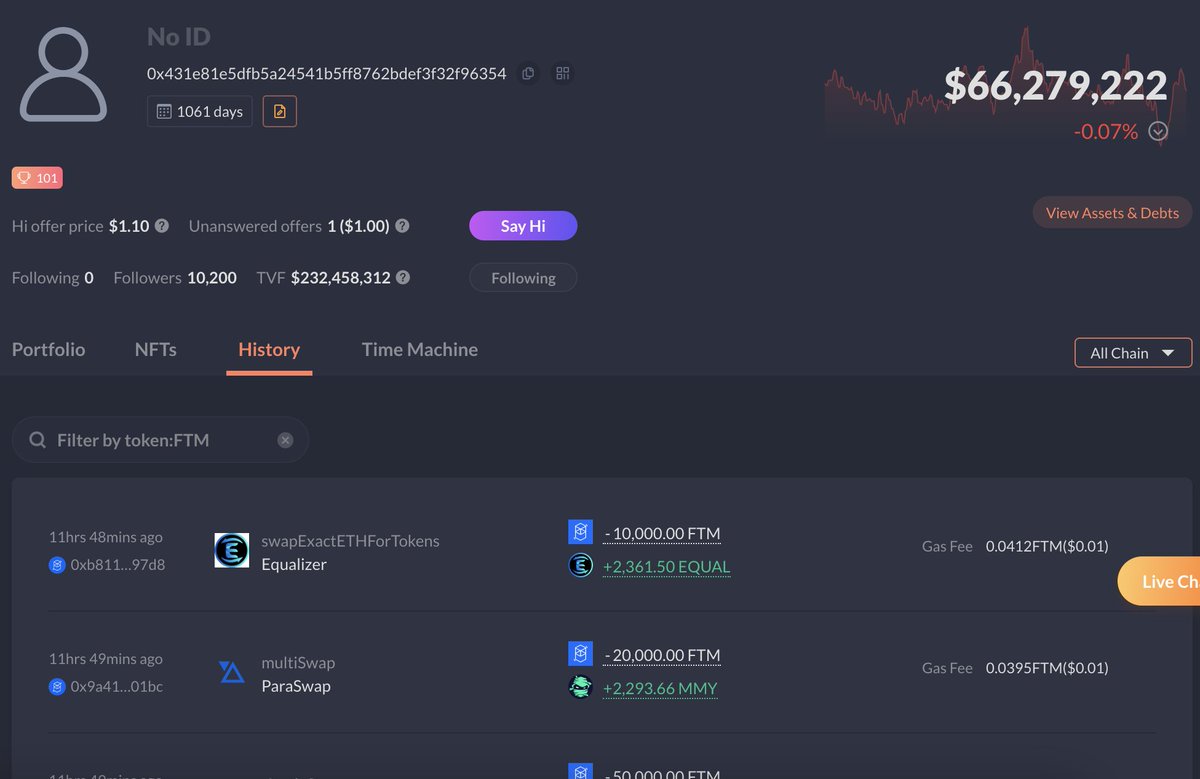Click ParaSwap protocol name

point(296,686)
